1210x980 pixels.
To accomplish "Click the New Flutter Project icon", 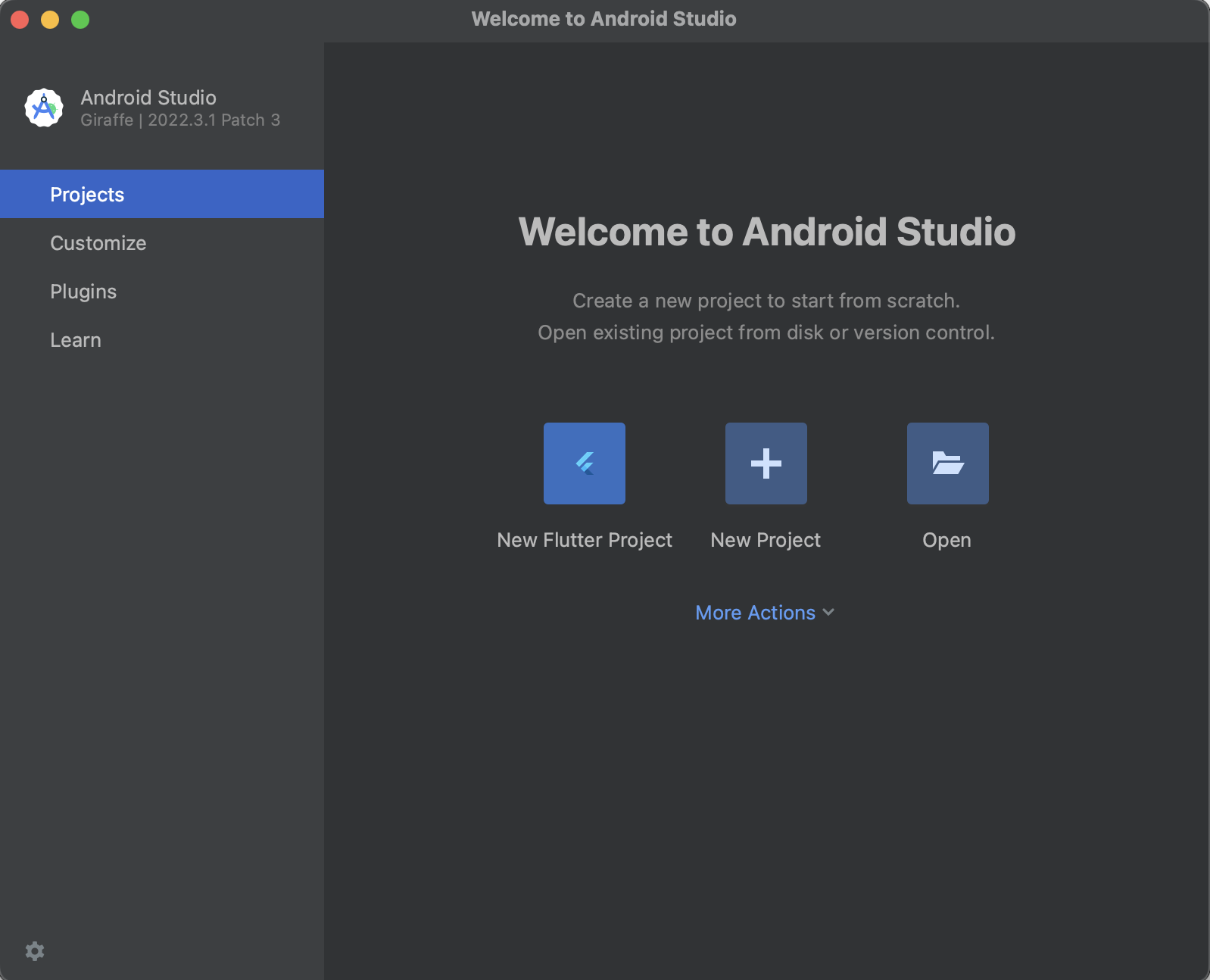I will tap(584, 463).
